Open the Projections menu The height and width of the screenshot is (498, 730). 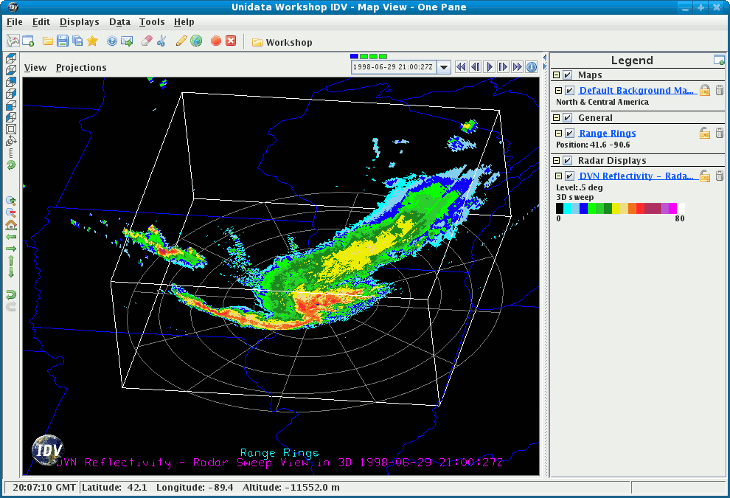pyautogui.click(x=81, y=68)
